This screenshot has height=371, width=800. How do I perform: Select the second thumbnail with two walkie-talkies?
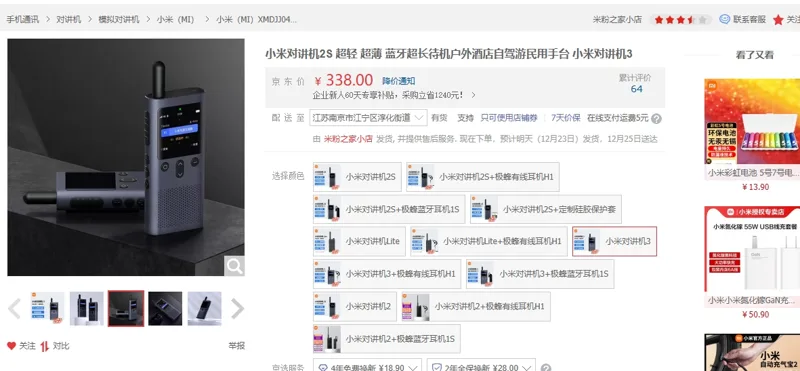point(87,308)
